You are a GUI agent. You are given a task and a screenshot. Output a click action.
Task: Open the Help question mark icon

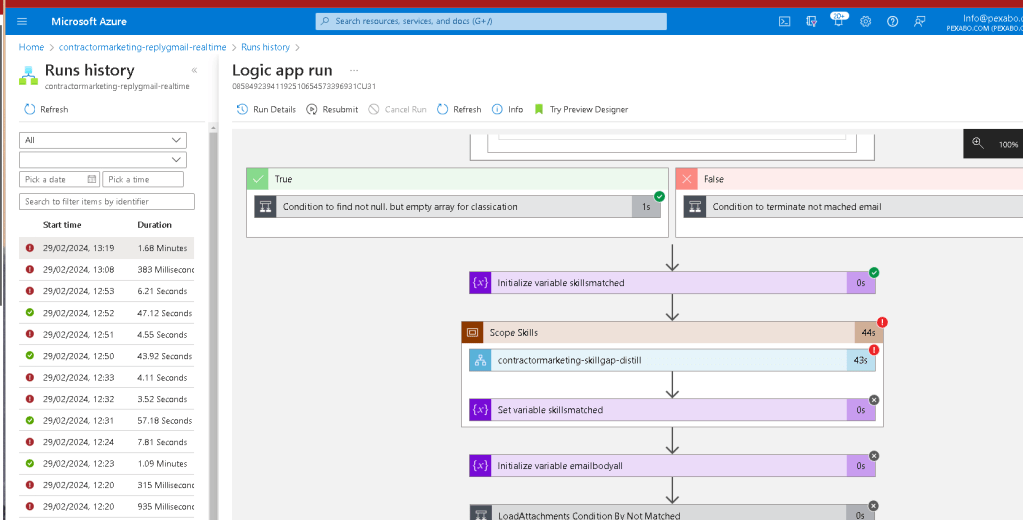[893, 22]
